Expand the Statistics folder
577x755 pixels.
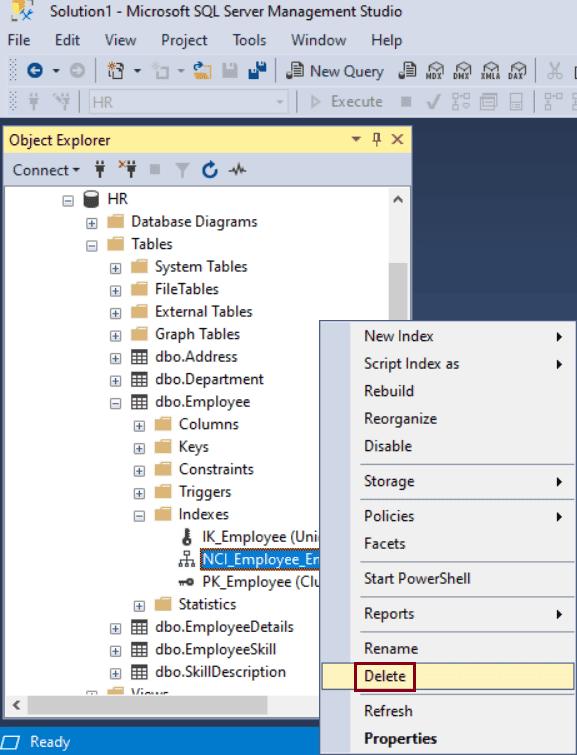pos(139,606)
